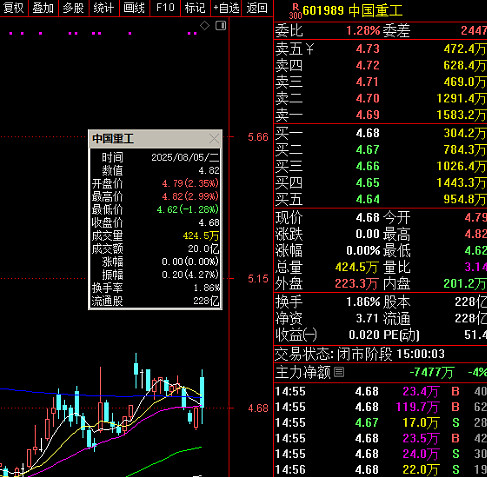Click popup 振幅 value 0.20(4.27%)

pyautogui.click(x=190, y=275)
